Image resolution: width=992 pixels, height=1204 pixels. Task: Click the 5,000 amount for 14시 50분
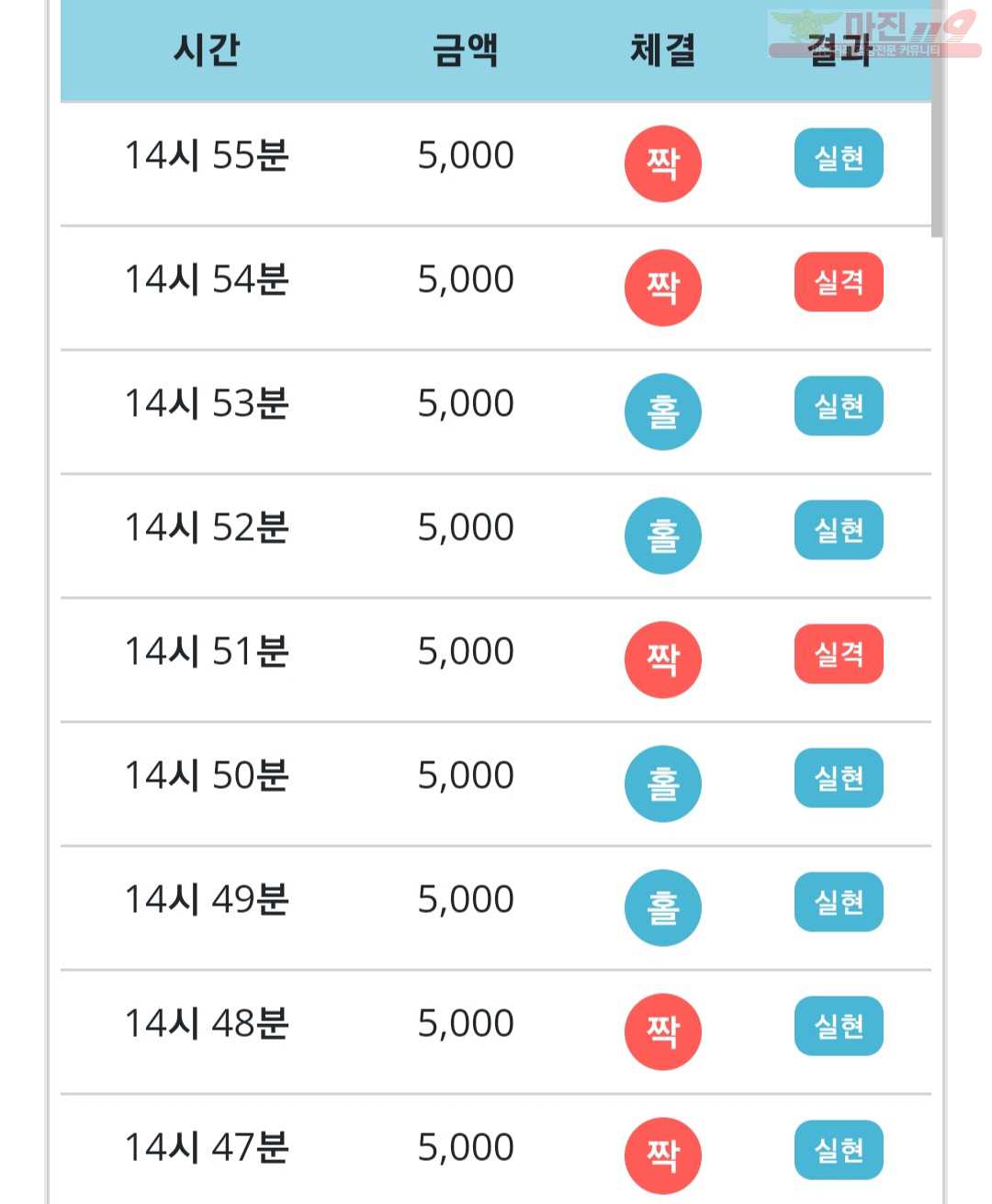466,776
